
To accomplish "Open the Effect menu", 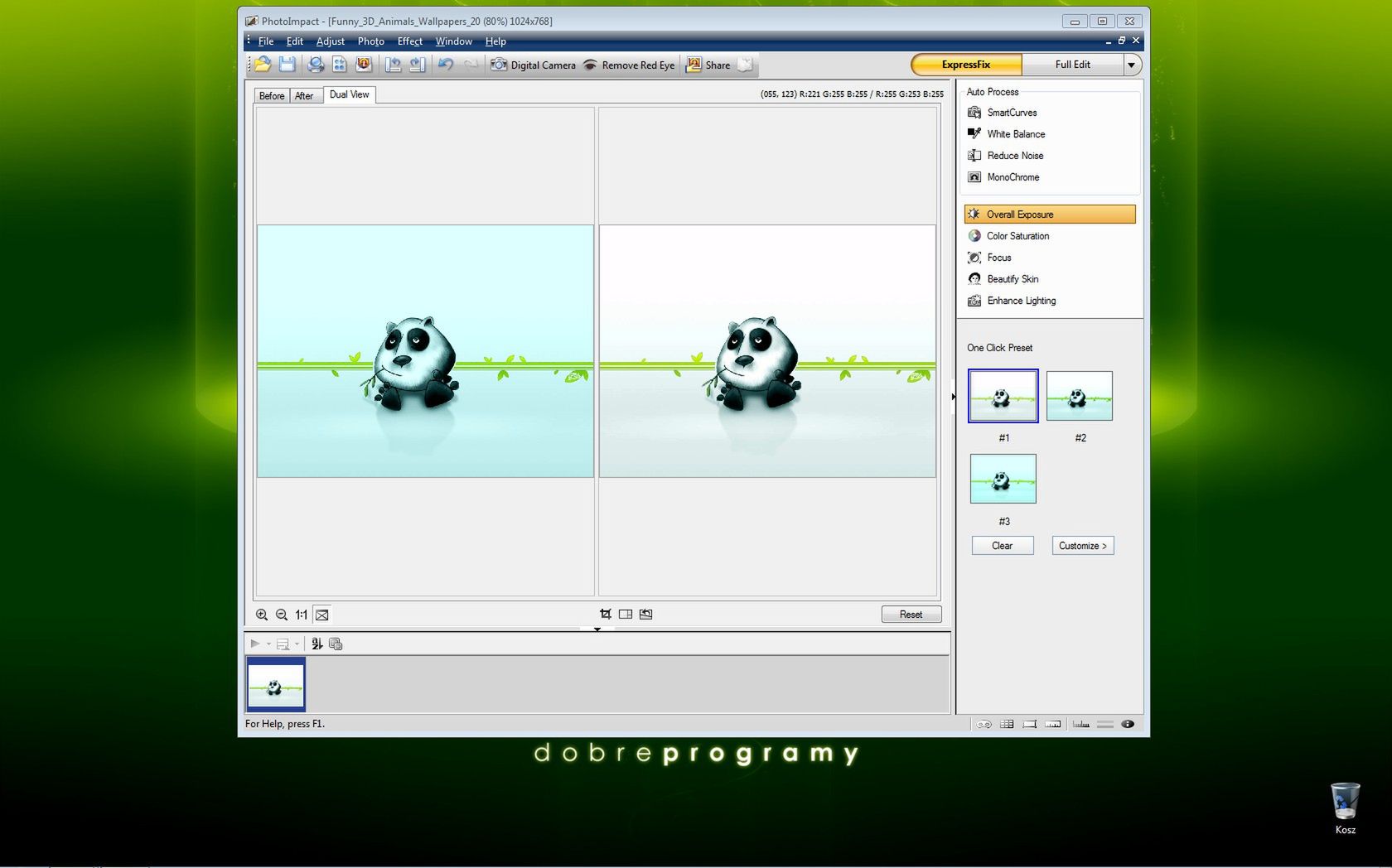I will [410, 41].
